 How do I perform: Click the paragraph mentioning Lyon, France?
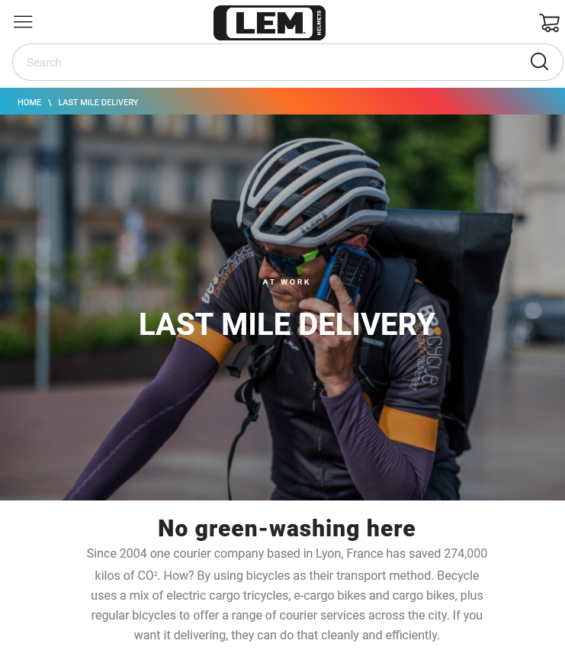point(286,594)
